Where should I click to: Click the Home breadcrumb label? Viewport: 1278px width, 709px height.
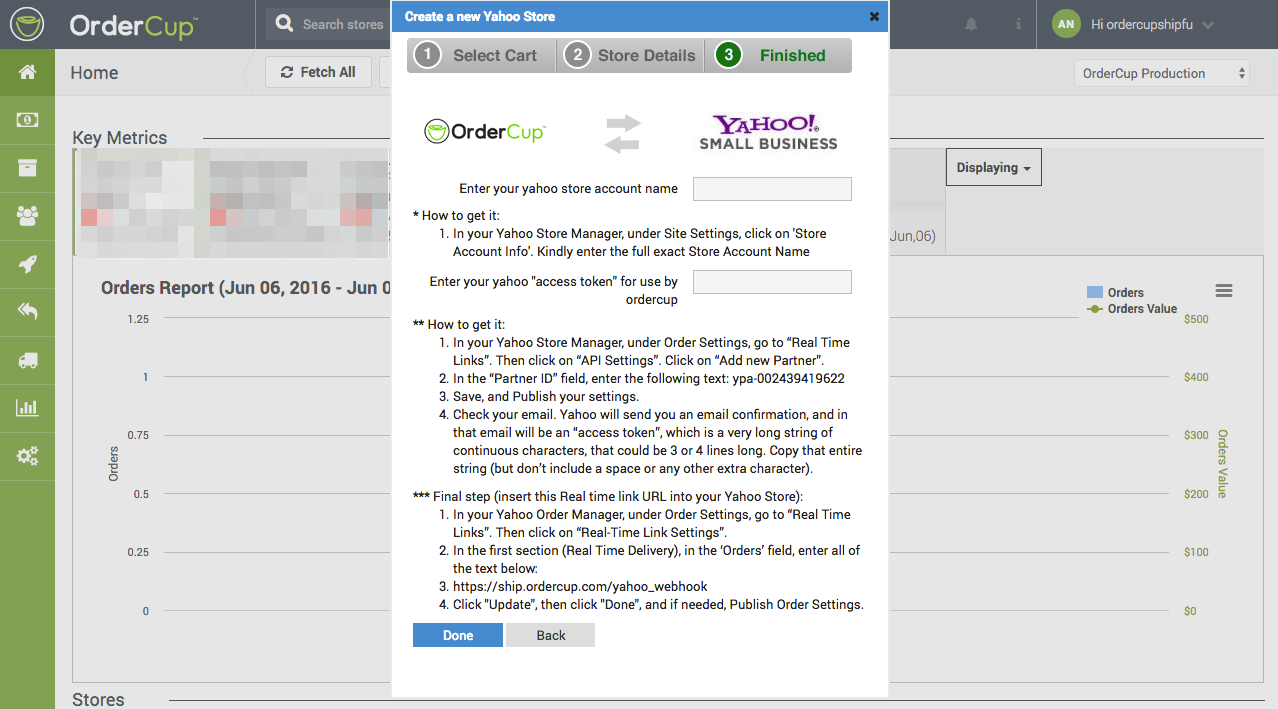(x=94, y=73)
